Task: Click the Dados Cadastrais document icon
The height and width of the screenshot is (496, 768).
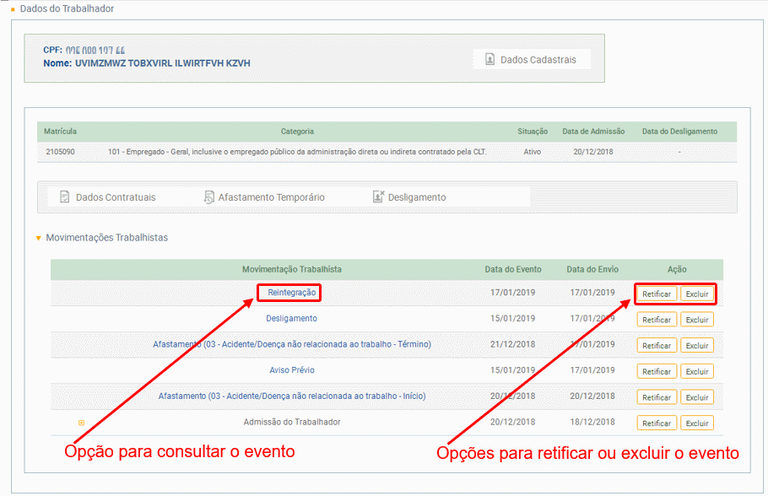Action: click(x=490, y=59)
